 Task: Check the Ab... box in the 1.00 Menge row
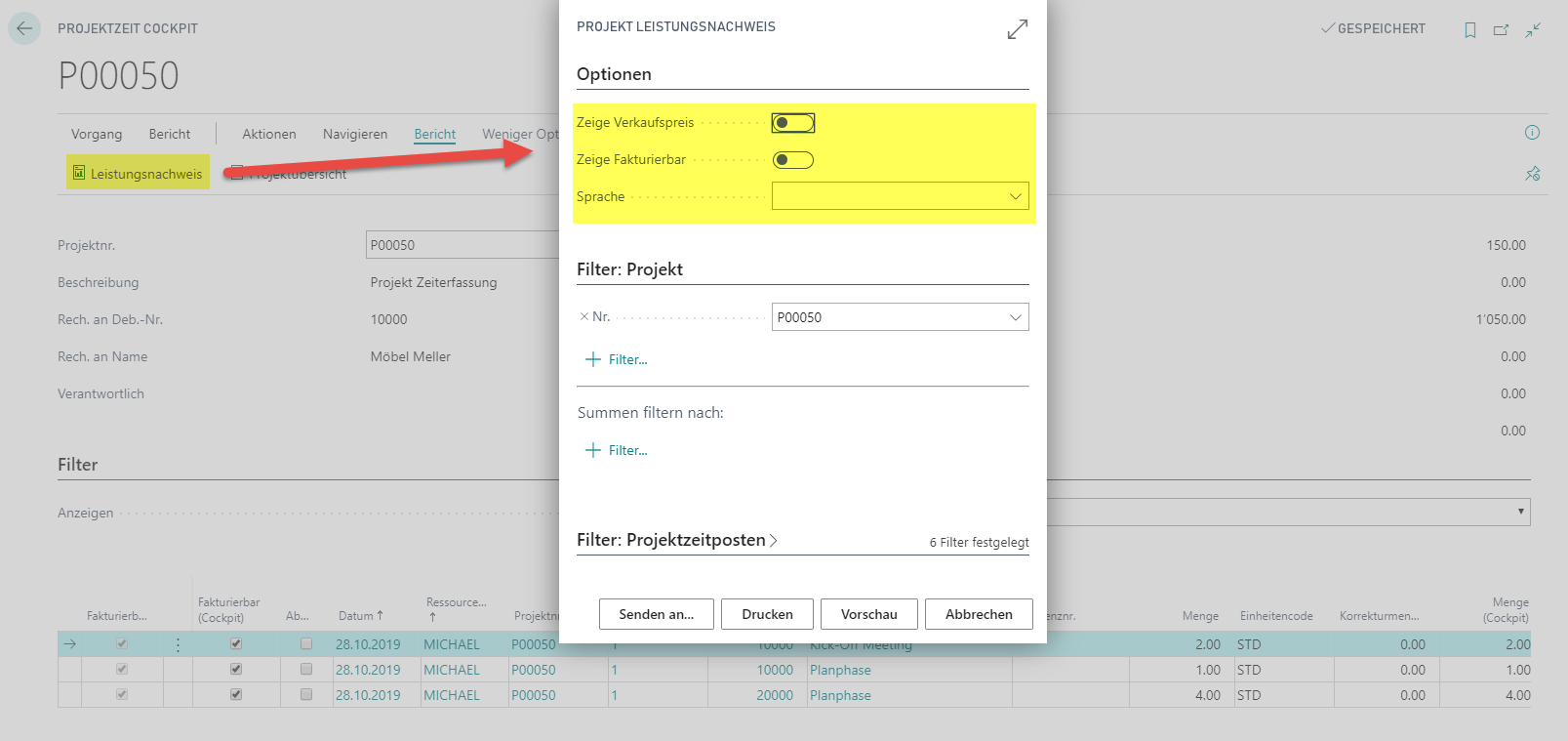[306, 670]
